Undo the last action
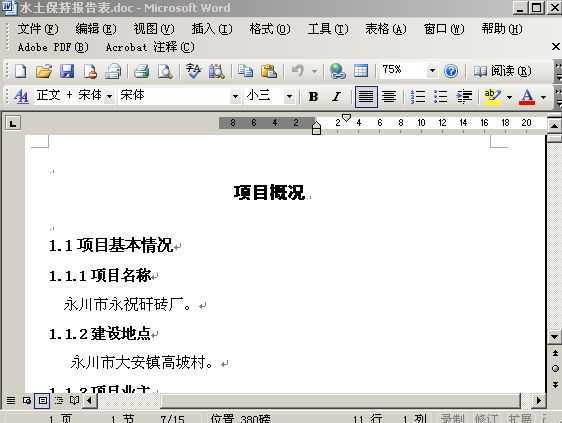 297,71
